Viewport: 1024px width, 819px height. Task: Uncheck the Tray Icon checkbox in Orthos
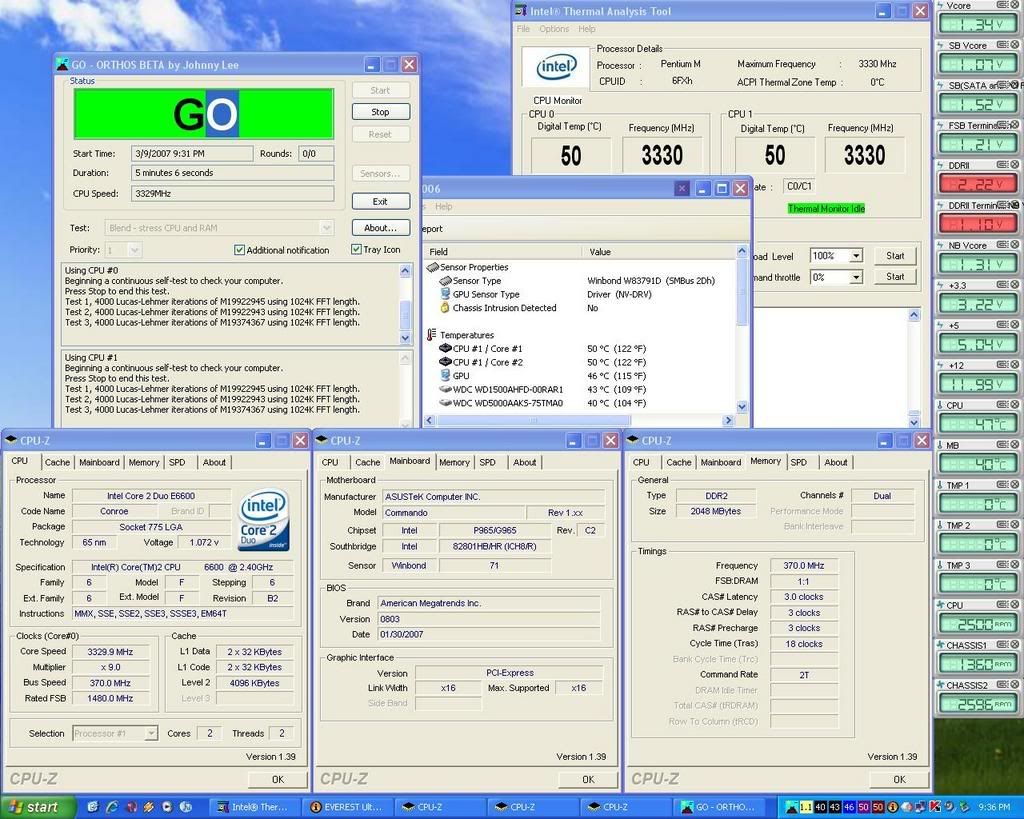tap(356, 250)
